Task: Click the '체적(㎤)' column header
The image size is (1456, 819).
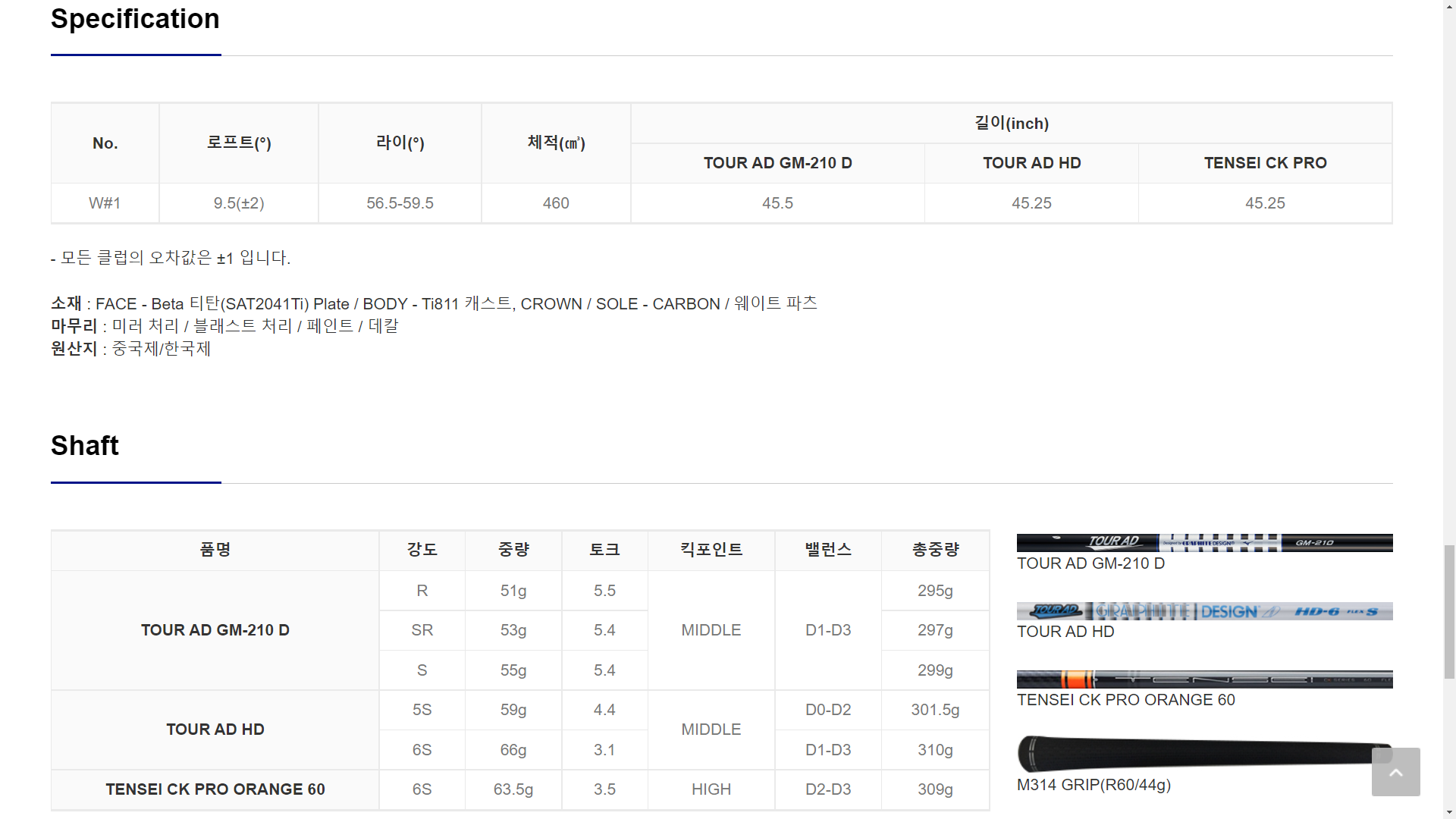Action: [556, 143]
